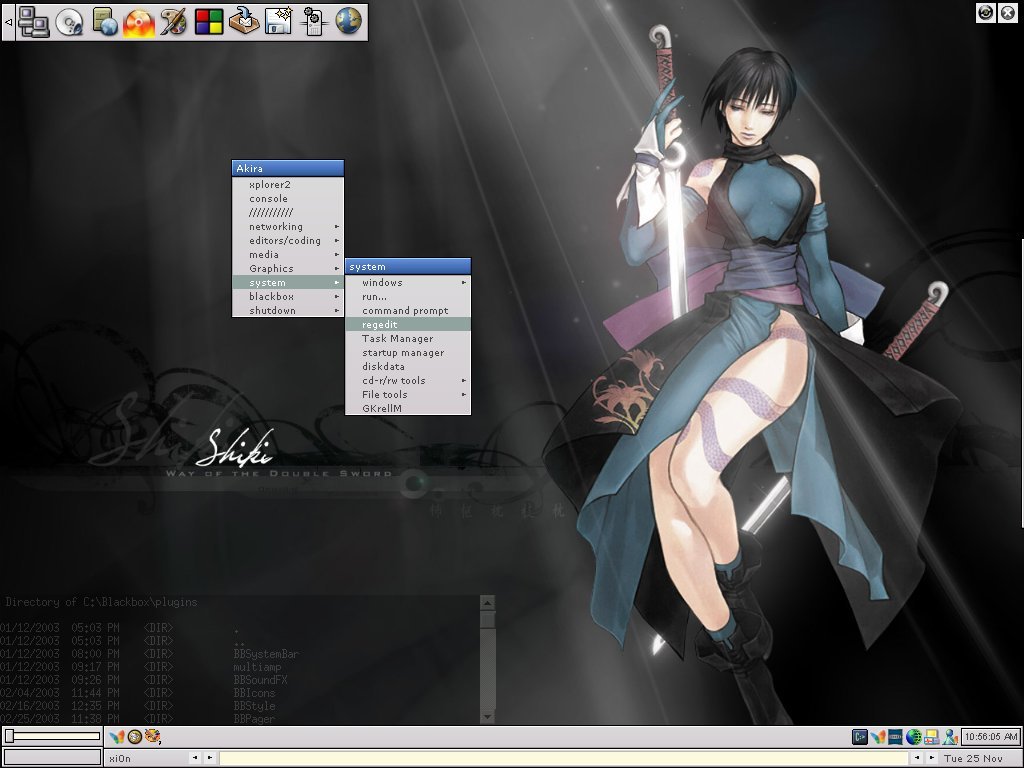Expand the cd-r/rw tools submenu
Viewport: 1024px width, 768px height.
coord(408,381)
